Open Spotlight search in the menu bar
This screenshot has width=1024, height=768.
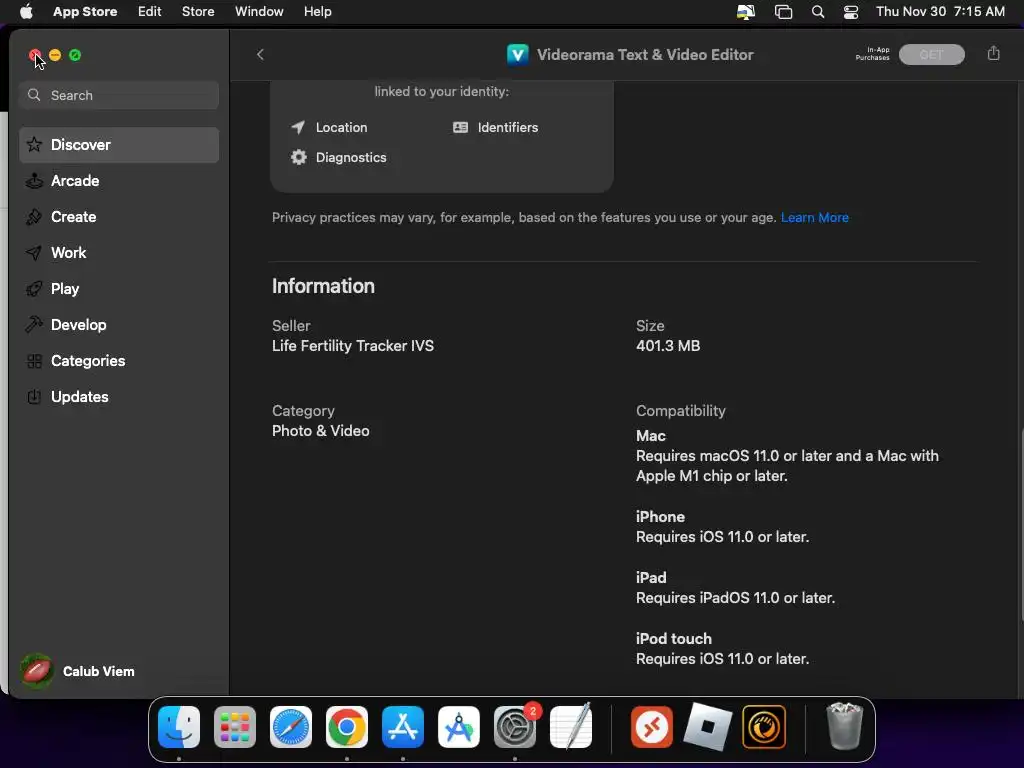[818, 12]
